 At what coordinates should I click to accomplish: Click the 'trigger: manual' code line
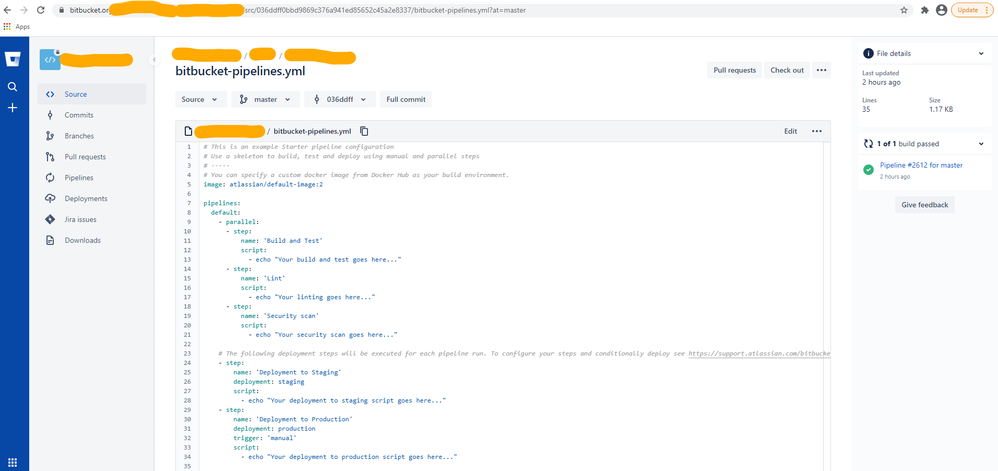click(265, 438)
